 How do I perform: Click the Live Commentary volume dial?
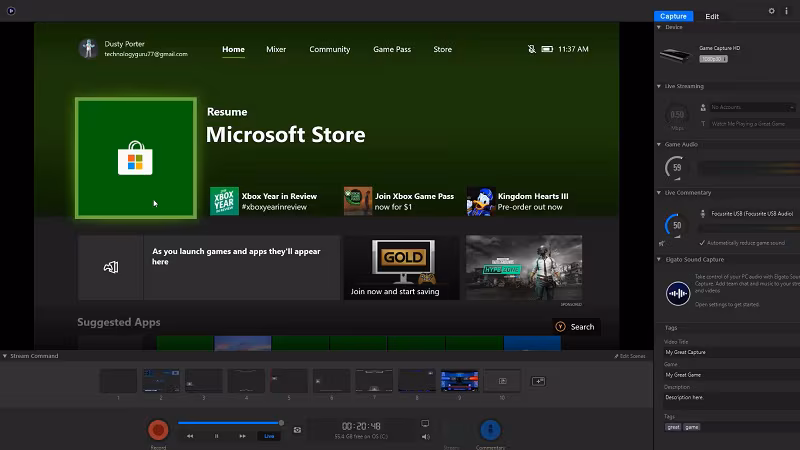[677, 226]
